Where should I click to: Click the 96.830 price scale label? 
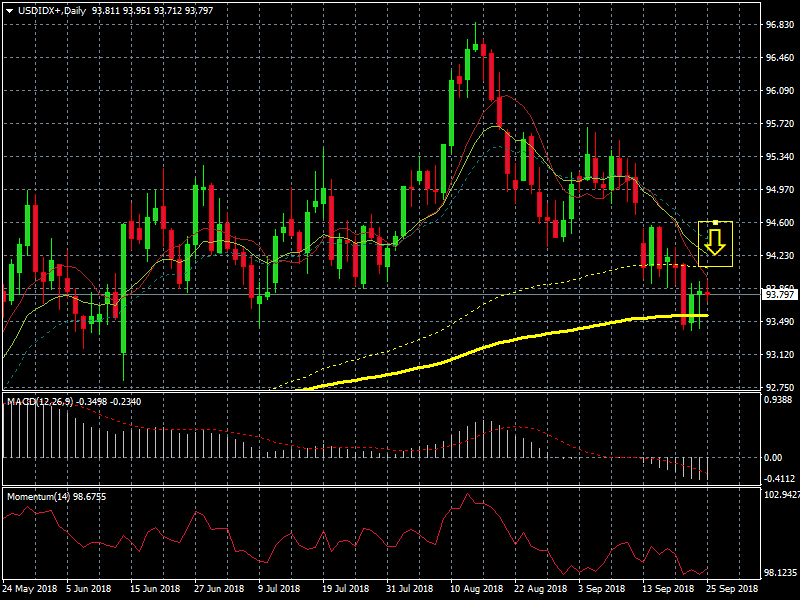click(x=778, y=24)
